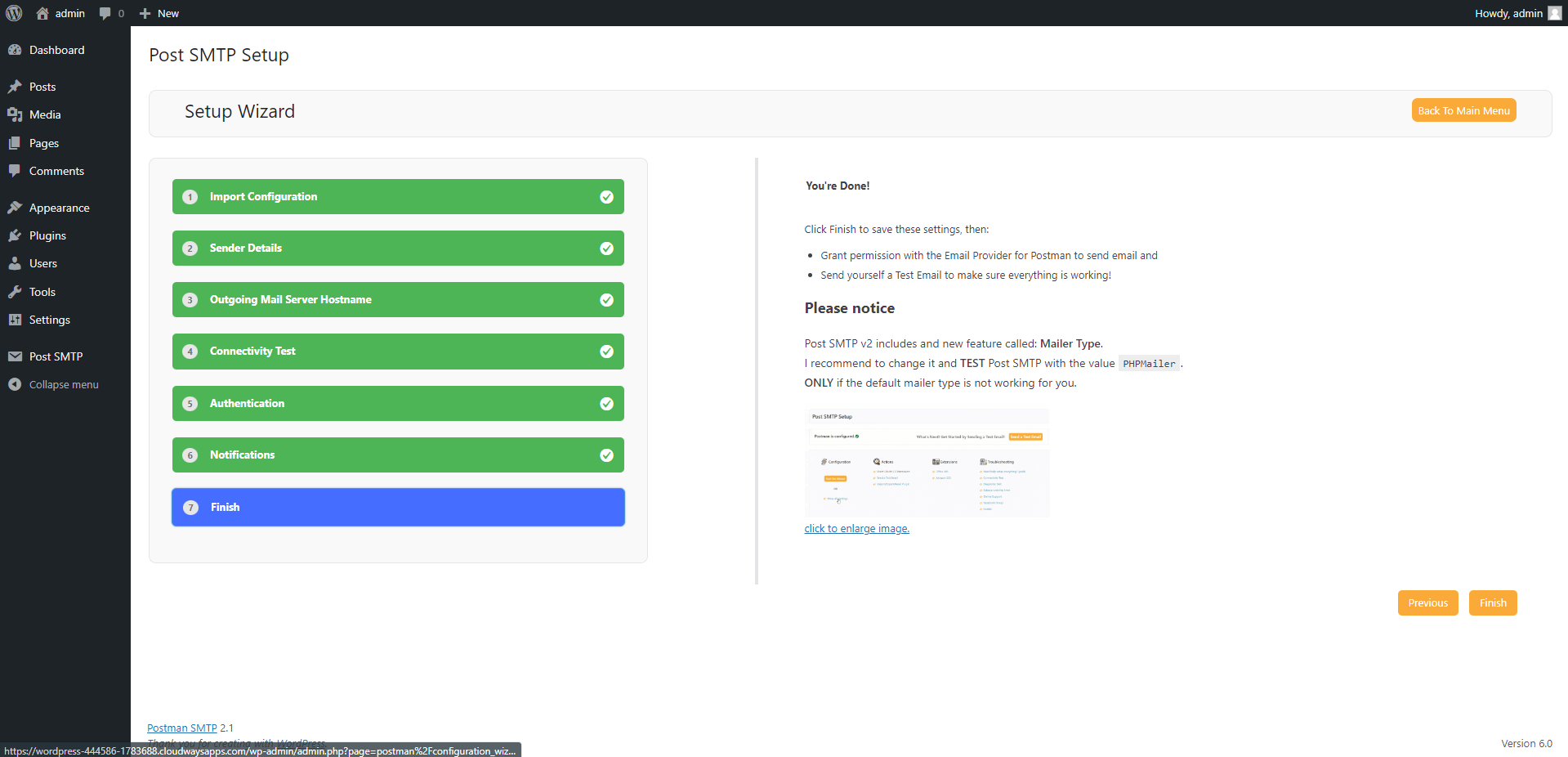This screenshot has height=757, width=1568.
Task: Click the Plugins pin icon in sidebar
Action: (x=16, y=235)
